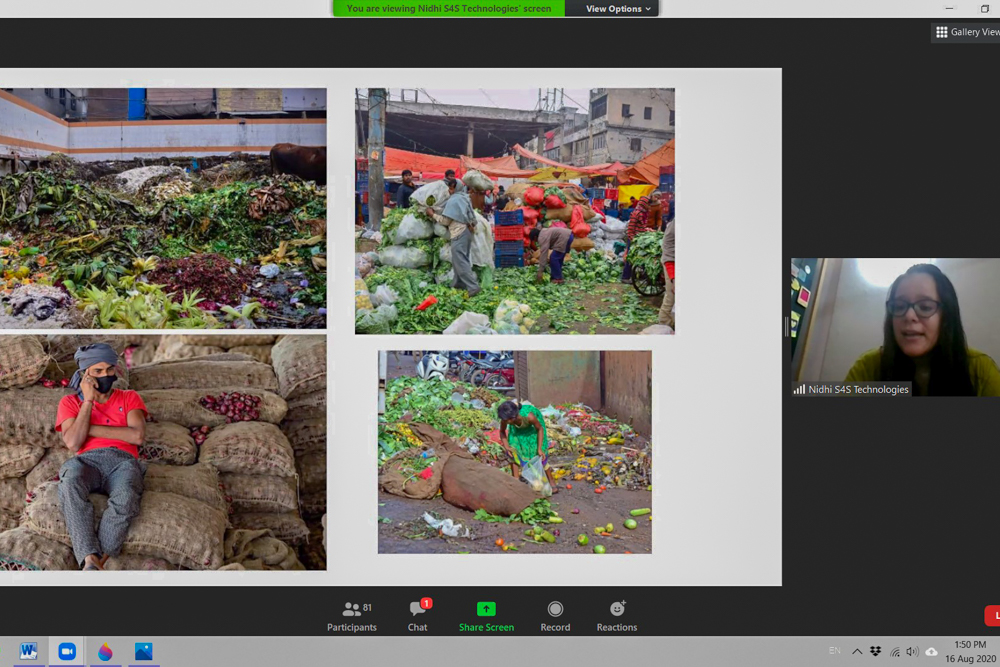Viewport: 1000px width, 667px height.
Task: Open the Dropbox tray icon
Action: pos(876,652)
